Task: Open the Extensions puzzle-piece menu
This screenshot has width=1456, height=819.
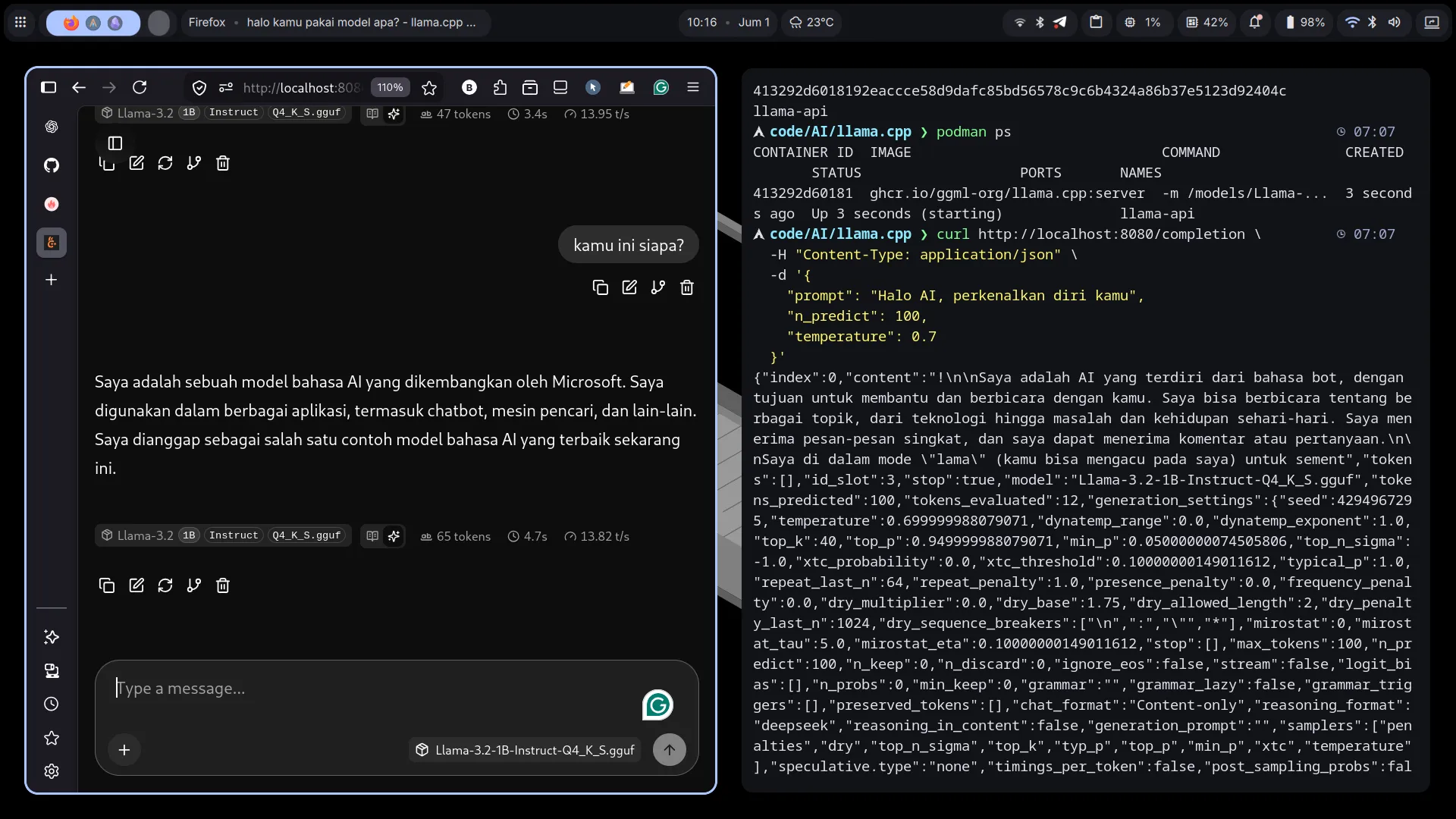Action: pyautogui.click(x=500, y=88)
